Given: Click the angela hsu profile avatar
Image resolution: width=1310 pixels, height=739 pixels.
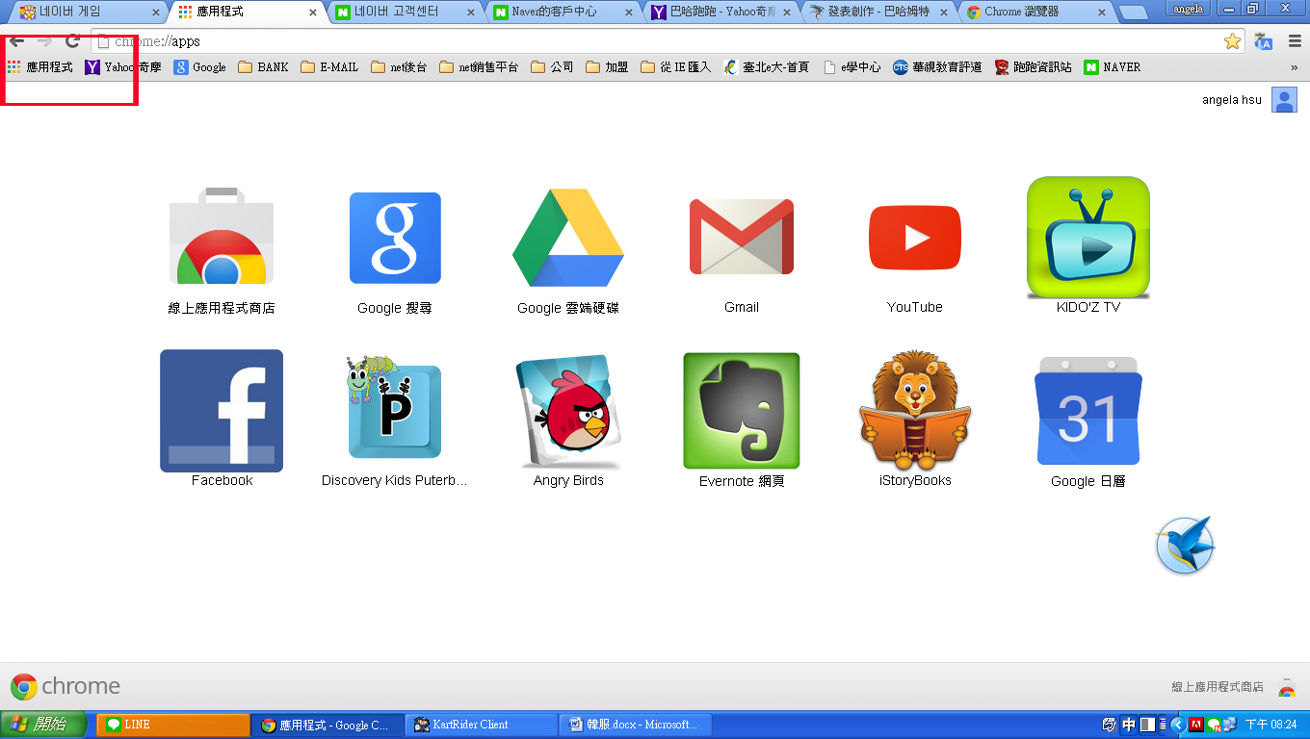Looking at the screenshot, I should 1284,99.
